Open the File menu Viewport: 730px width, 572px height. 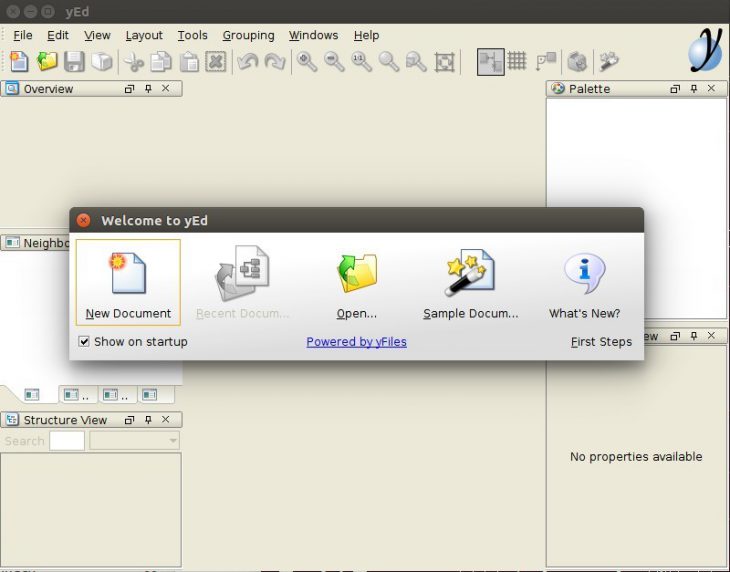point(23,35)
